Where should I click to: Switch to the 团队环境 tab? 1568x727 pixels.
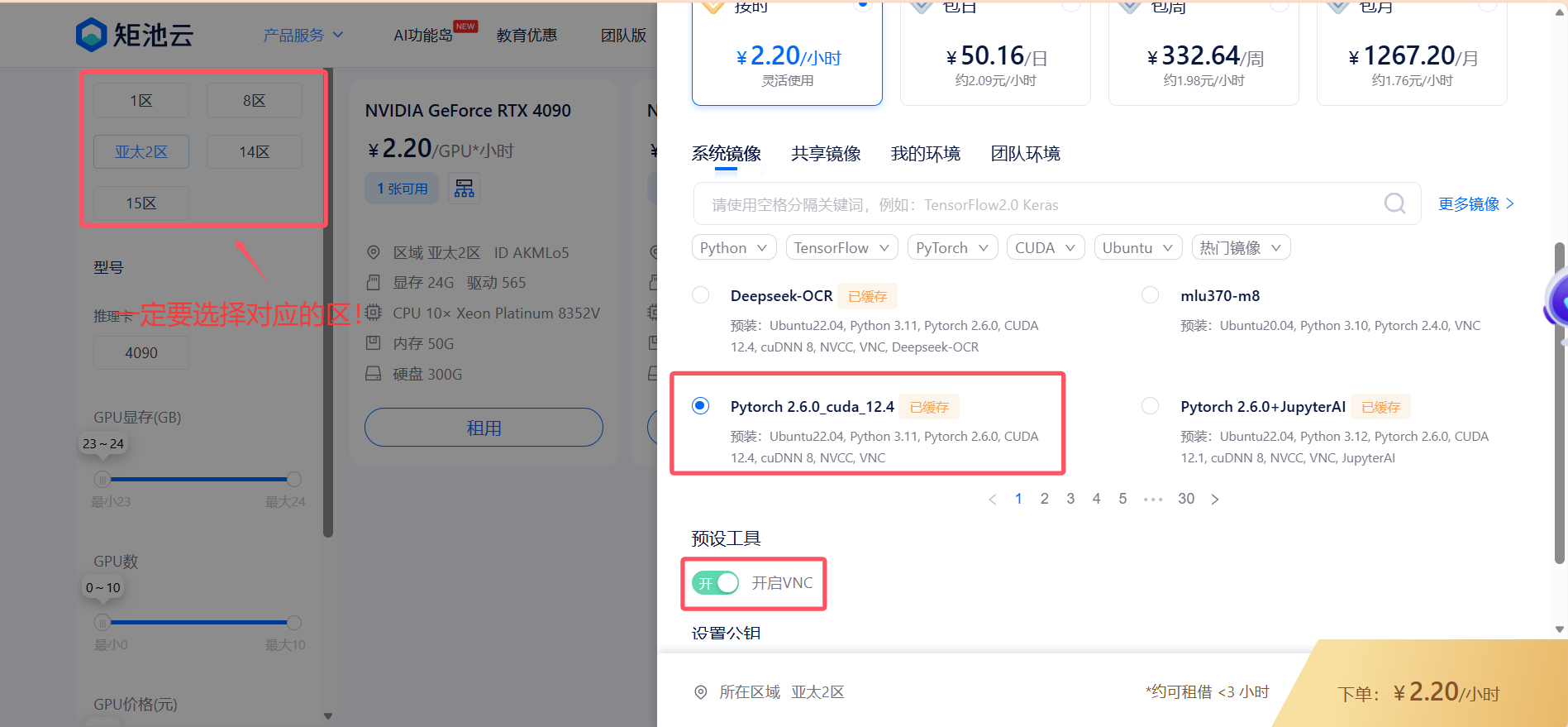(x=1026, y=154)
